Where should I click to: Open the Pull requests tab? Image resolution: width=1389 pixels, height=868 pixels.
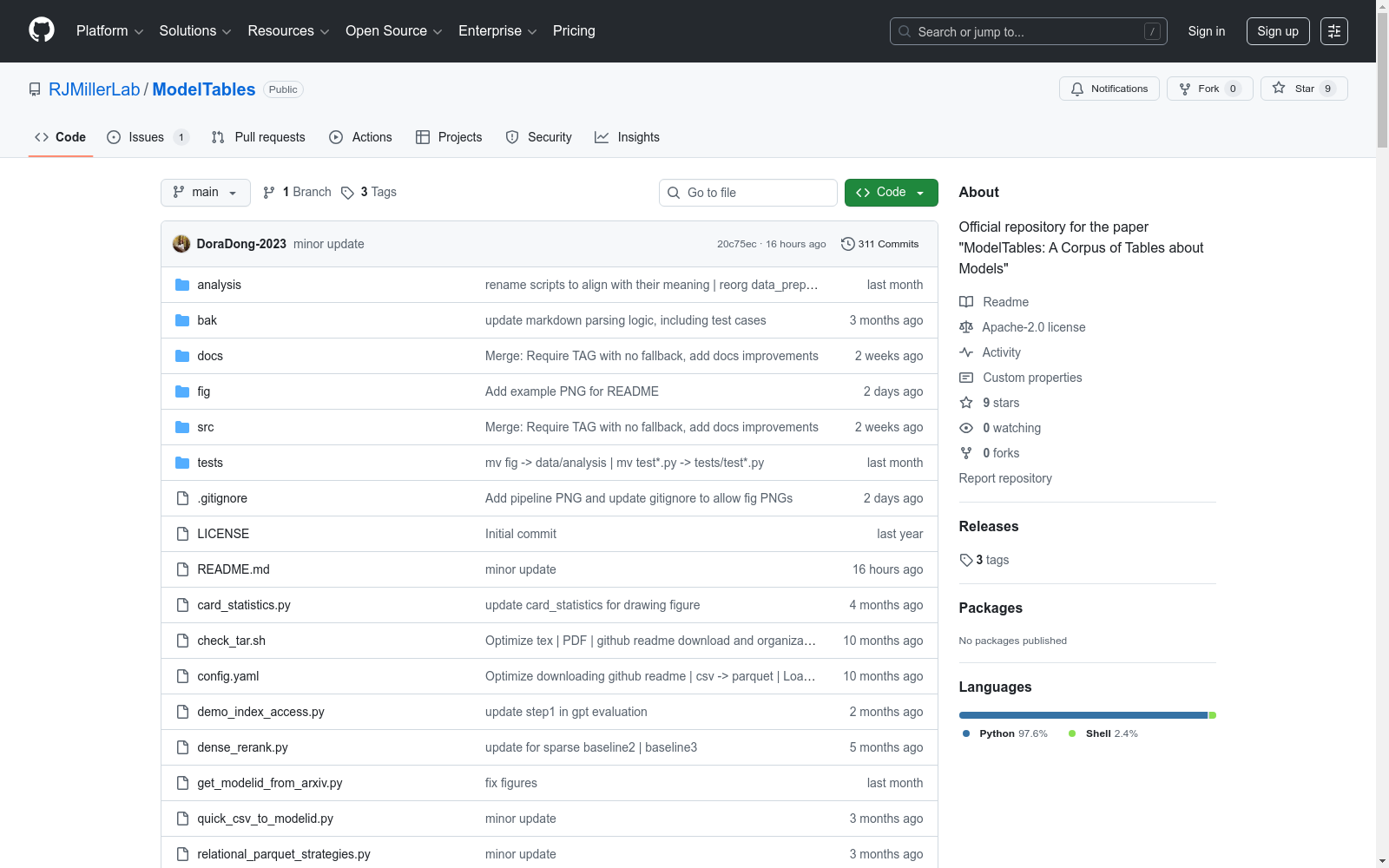point(259,137)
